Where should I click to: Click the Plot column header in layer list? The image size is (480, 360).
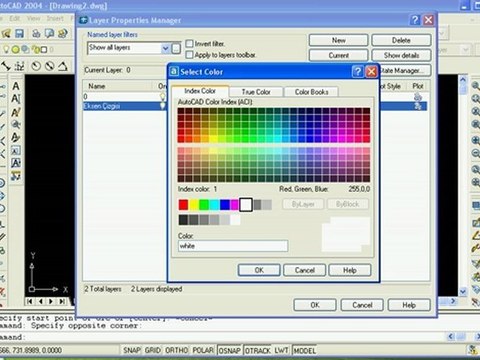click(x=418, y=86)
